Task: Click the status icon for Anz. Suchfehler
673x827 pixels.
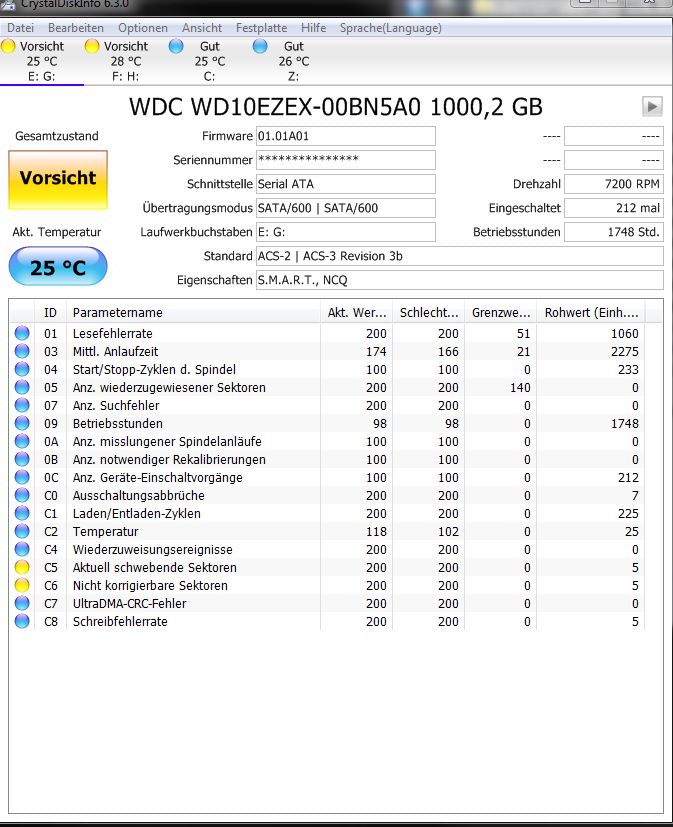Action: (22, 405)
